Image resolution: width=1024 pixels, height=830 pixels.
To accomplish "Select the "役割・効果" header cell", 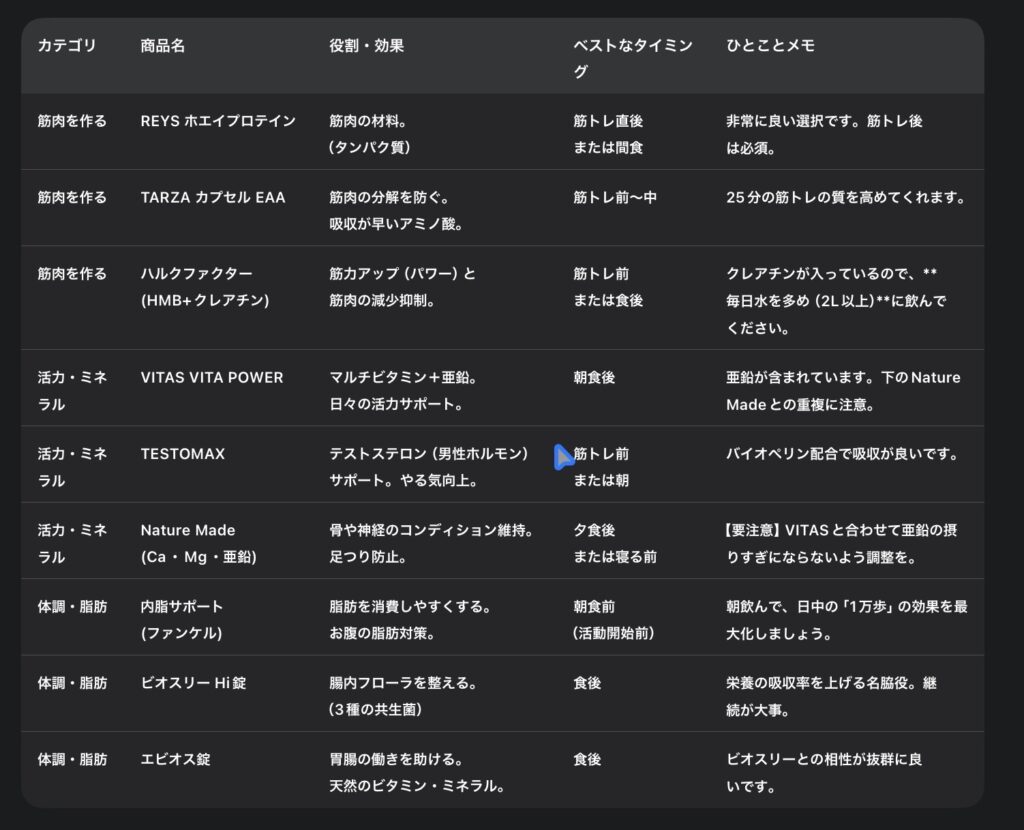I will pos(366,46).
